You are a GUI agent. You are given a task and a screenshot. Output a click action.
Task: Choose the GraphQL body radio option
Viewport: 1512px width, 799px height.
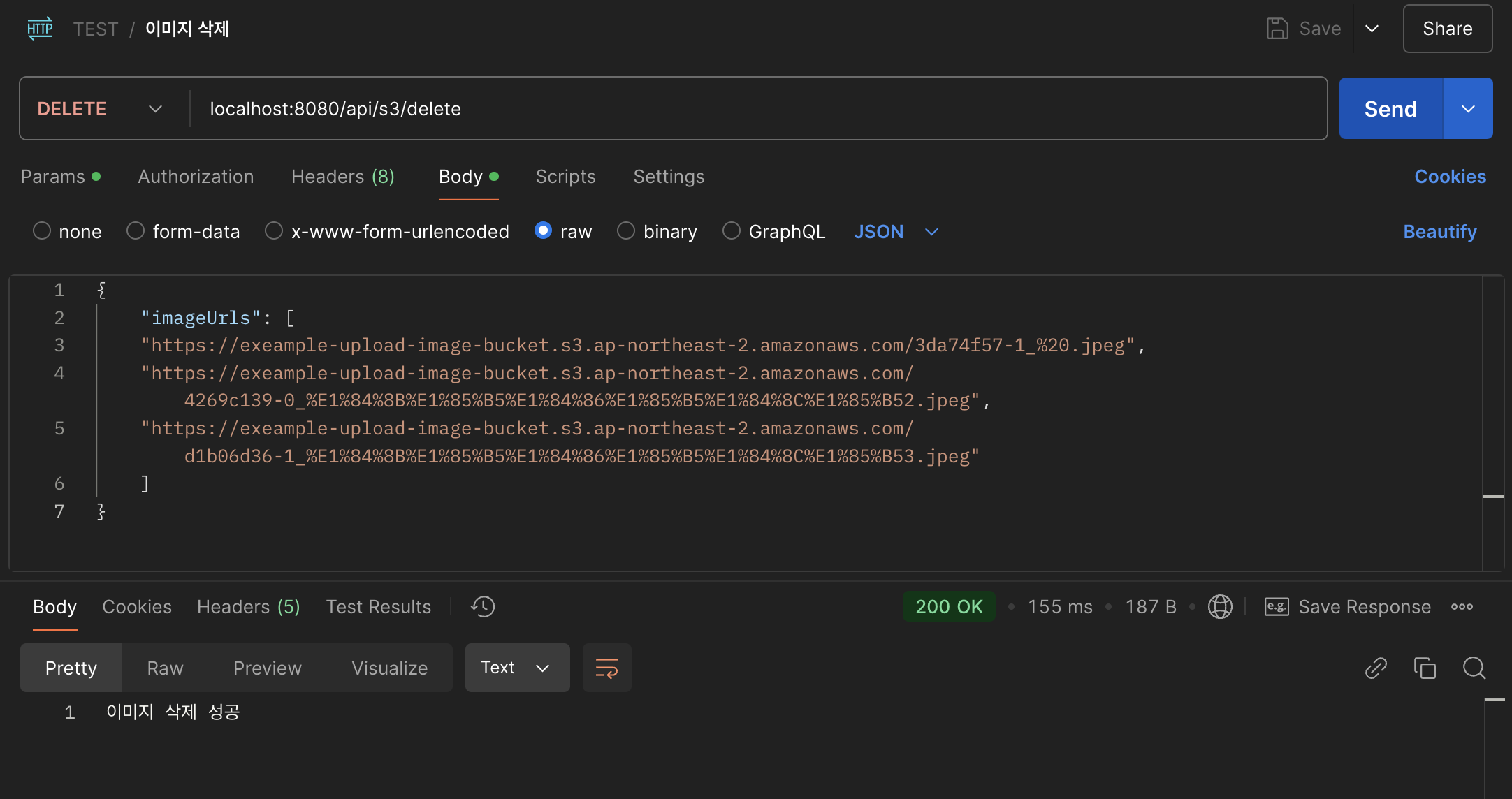coord(732,230)
